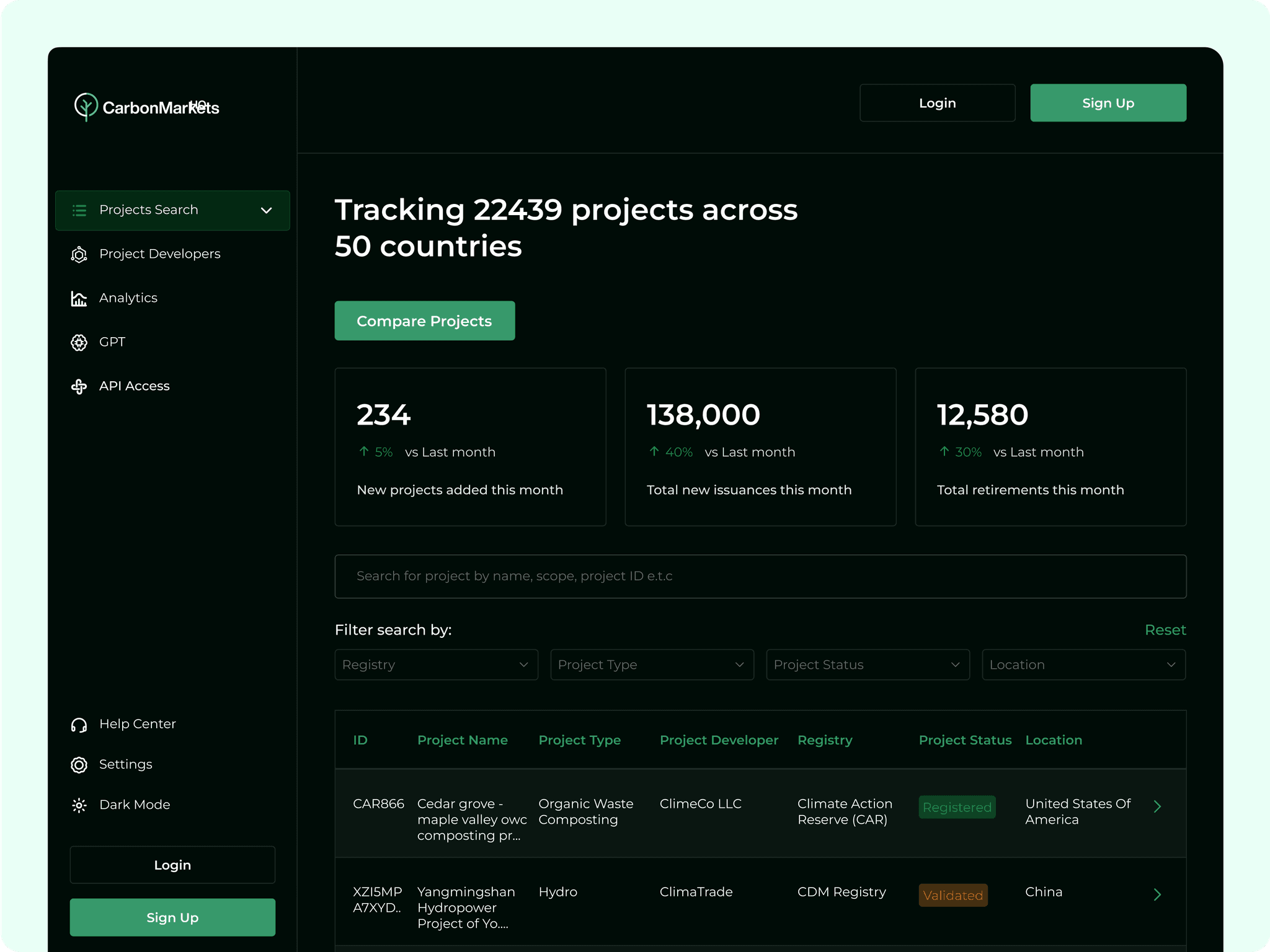
Task: Open the Project Type filter dropdown
Action: click(652, 665)
